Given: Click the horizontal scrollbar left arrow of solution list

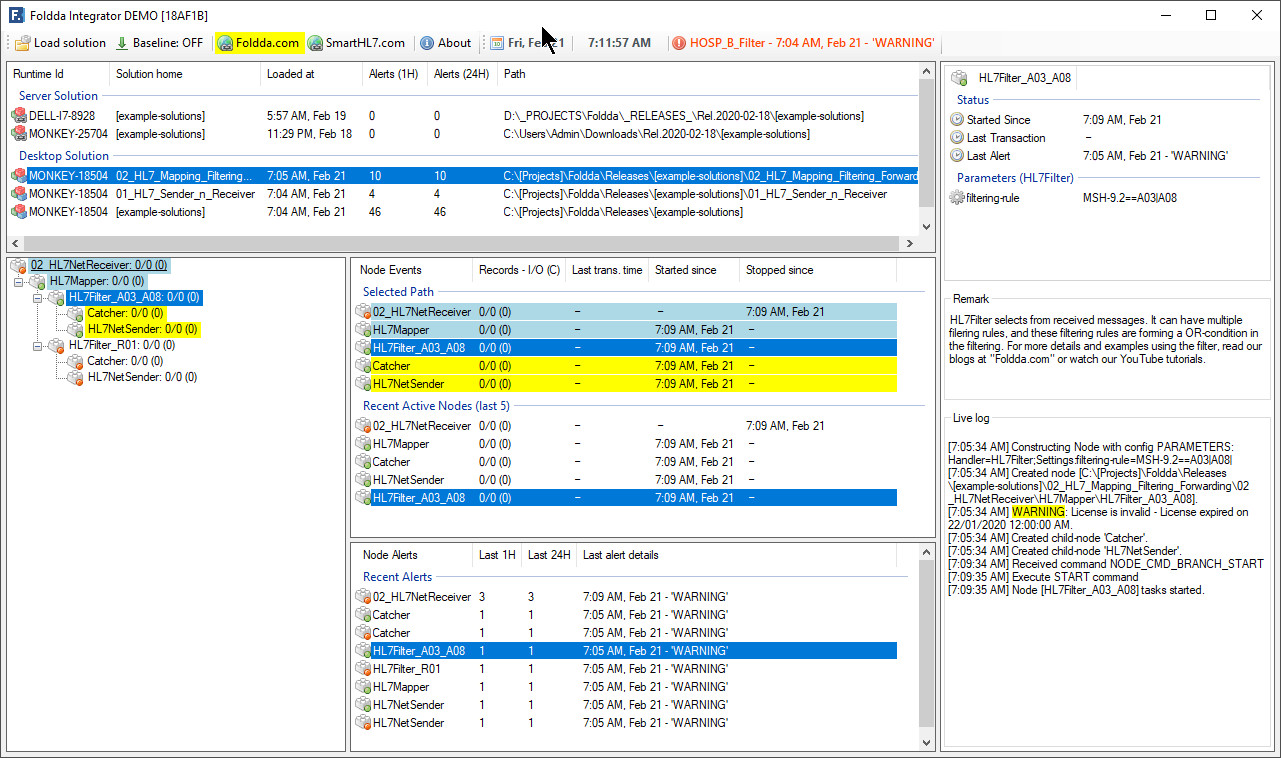Looking at the screenshot, I should (16, 243).
